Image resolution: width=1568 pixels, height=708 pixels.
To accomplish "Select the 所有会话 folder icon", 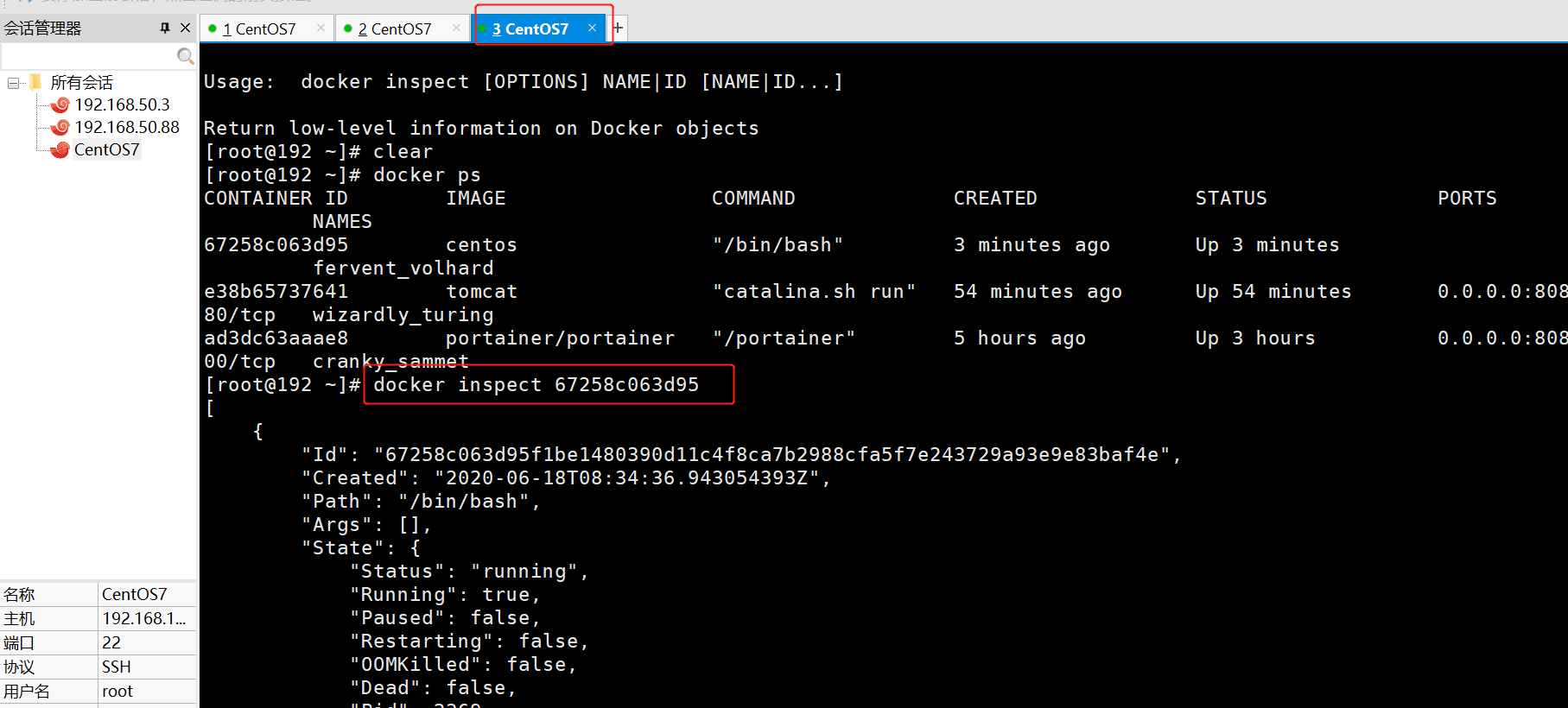I will point(35,82).
